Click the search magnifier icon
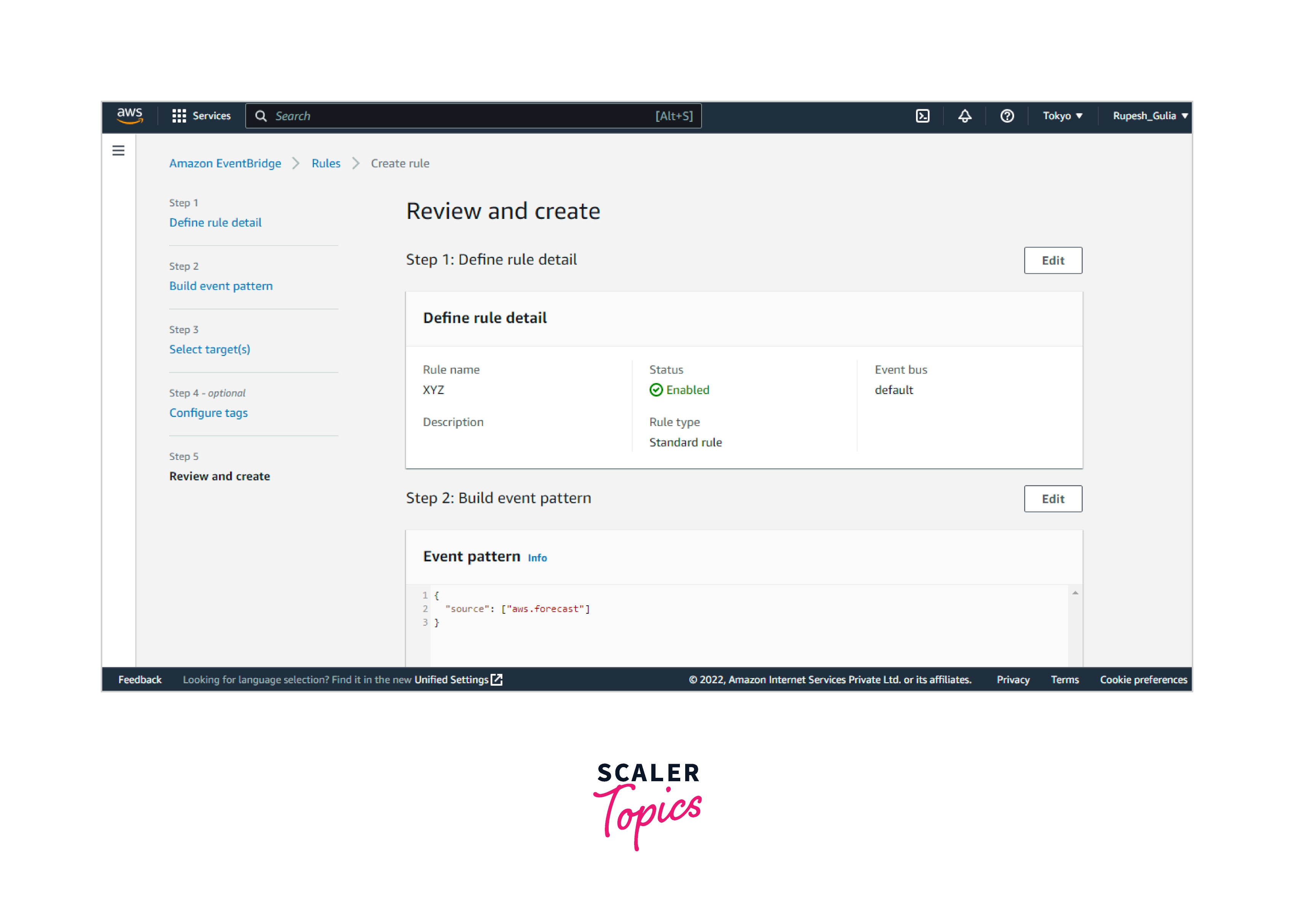Image resolution: width=1295 pixels, height=924 pixels. [x=261, y=116]
